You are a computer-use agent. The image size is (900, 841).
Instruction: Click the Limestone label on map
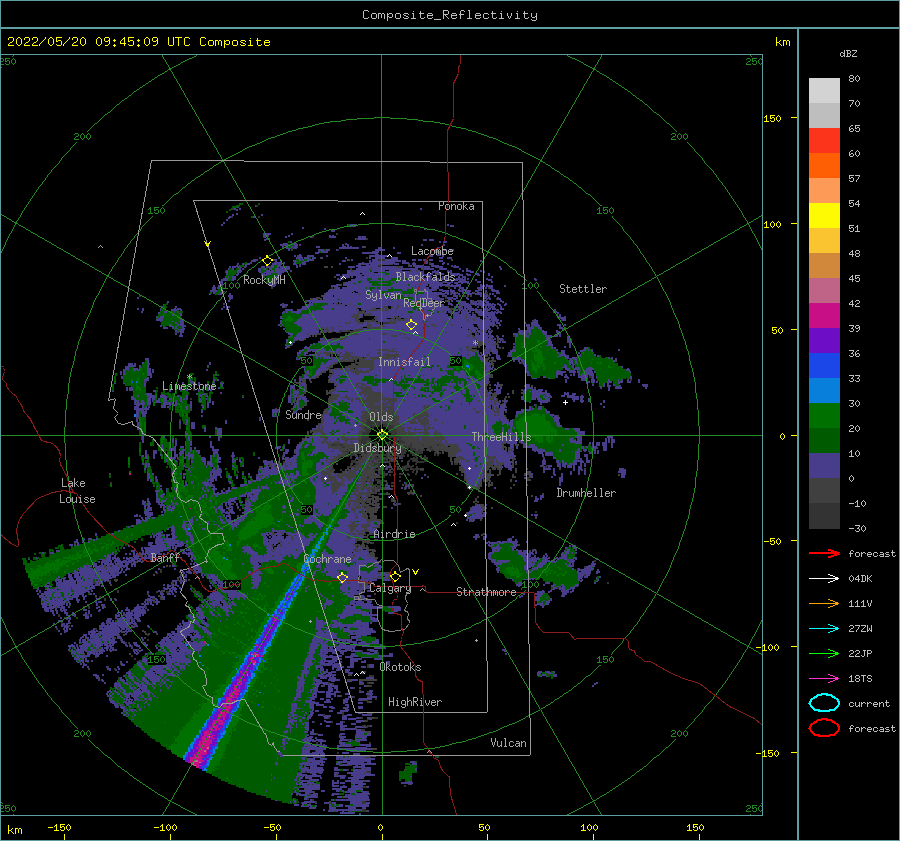pos(189,386)
